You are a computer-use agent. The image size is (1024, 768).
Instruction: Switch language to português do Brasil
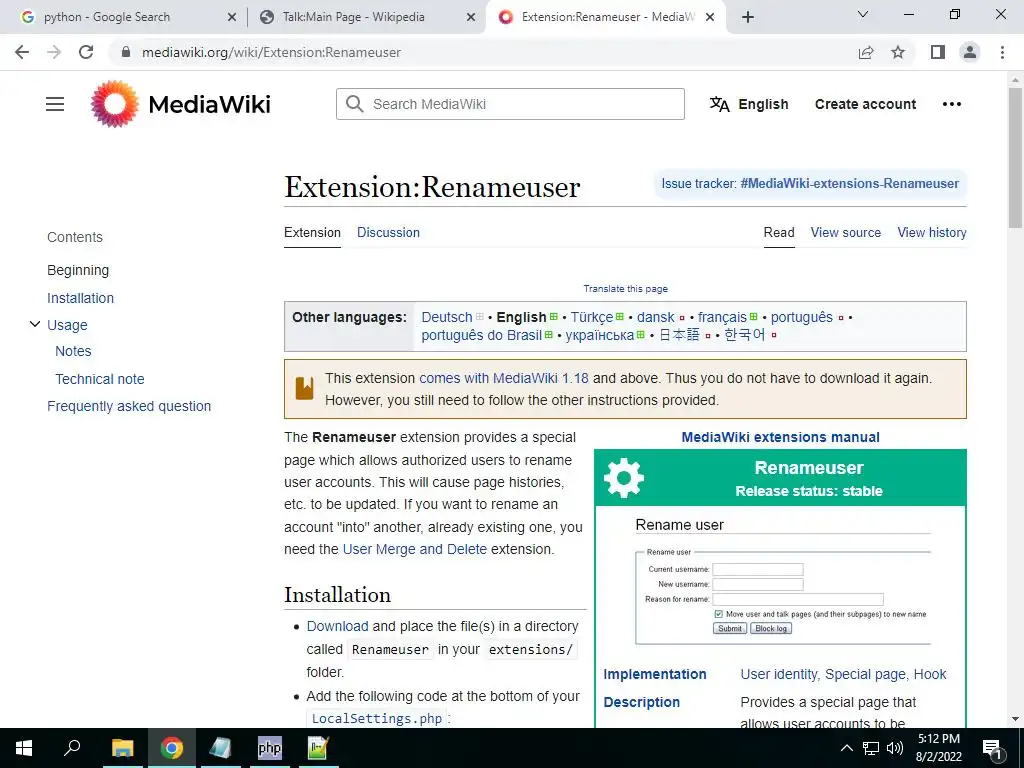coord(481,335)
